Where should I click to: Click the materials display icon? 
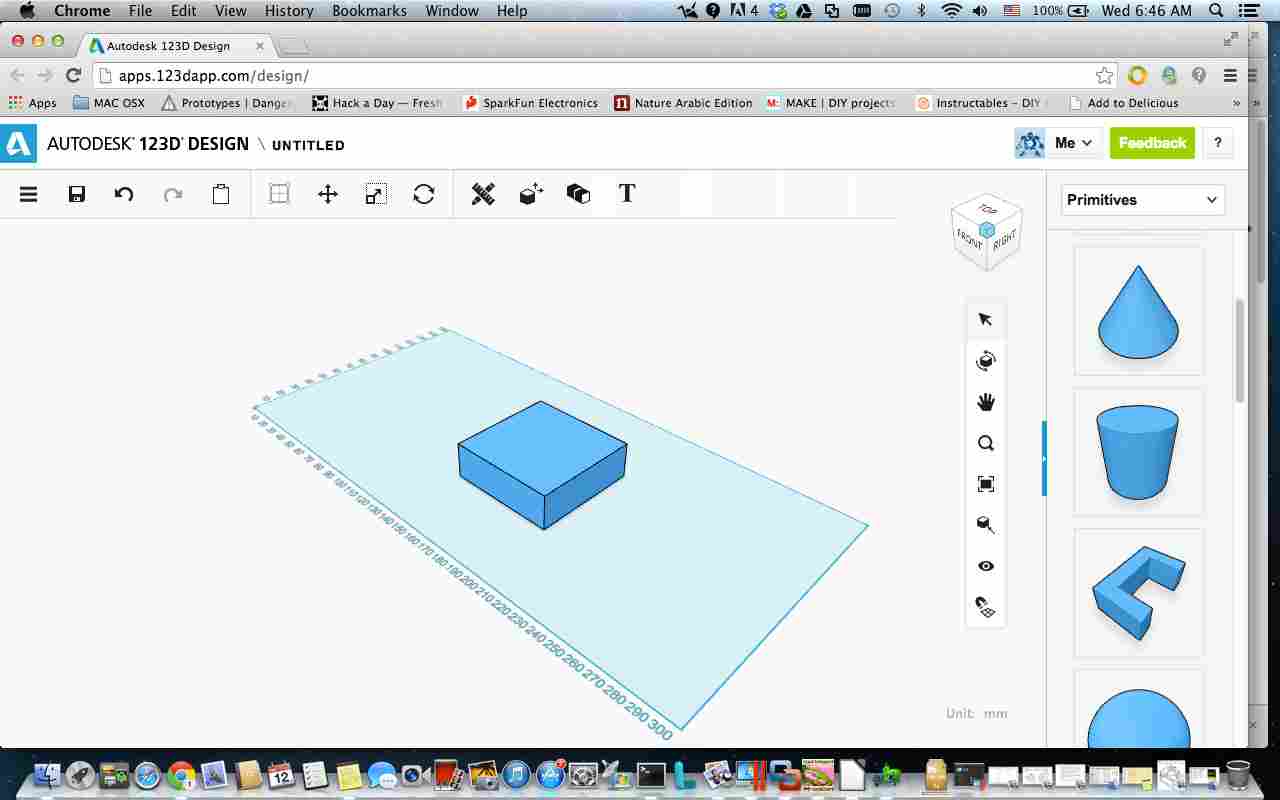click(x=986, y=525)
